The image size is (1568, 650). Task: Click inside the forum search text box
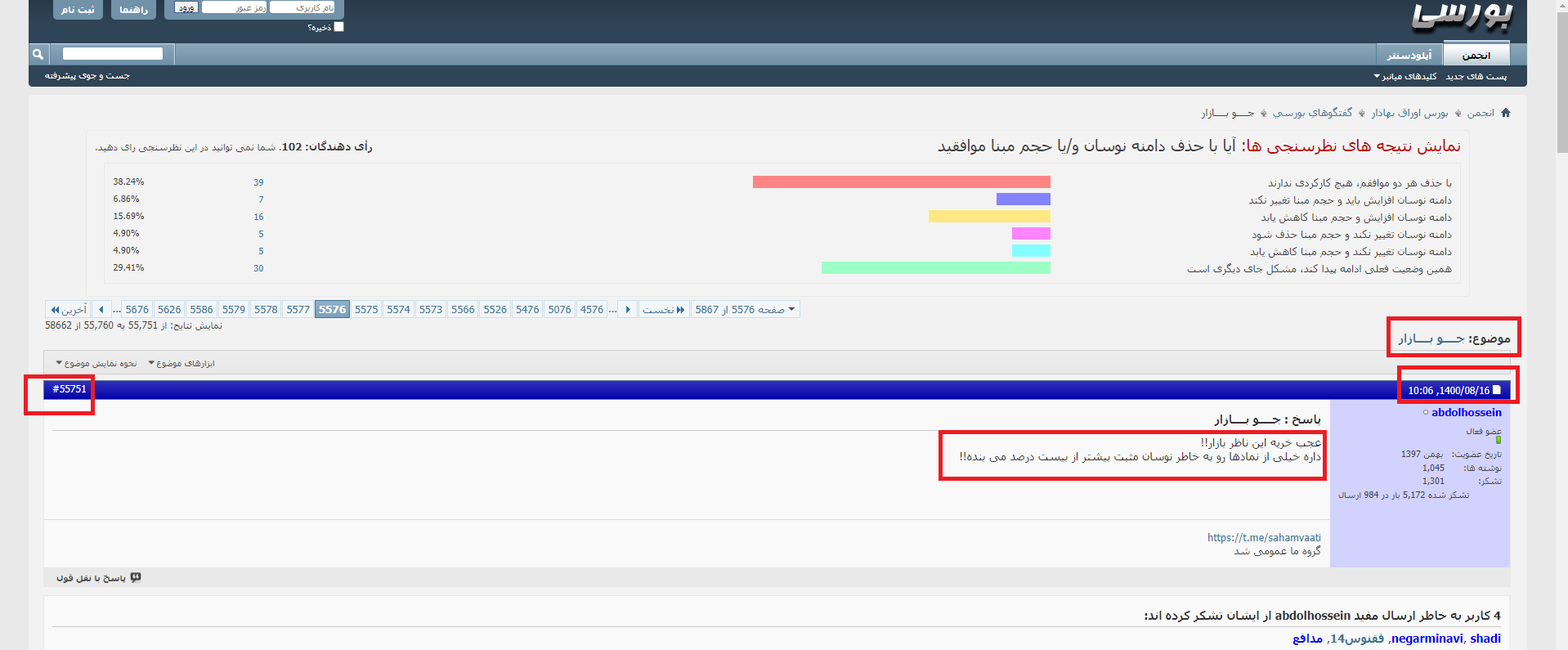[113, 54]
